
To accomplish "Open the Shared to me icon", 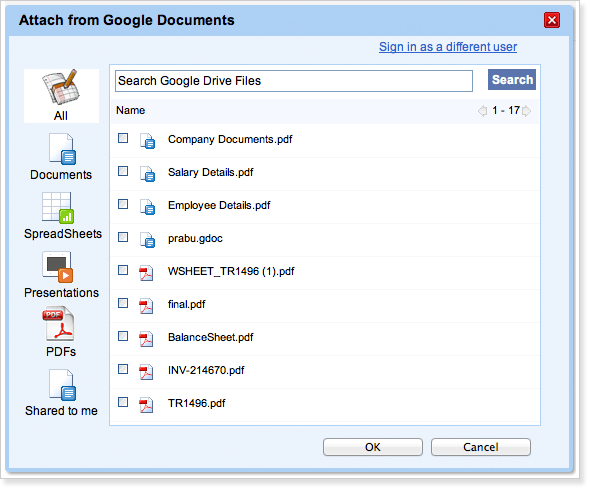I will (62, 385).
